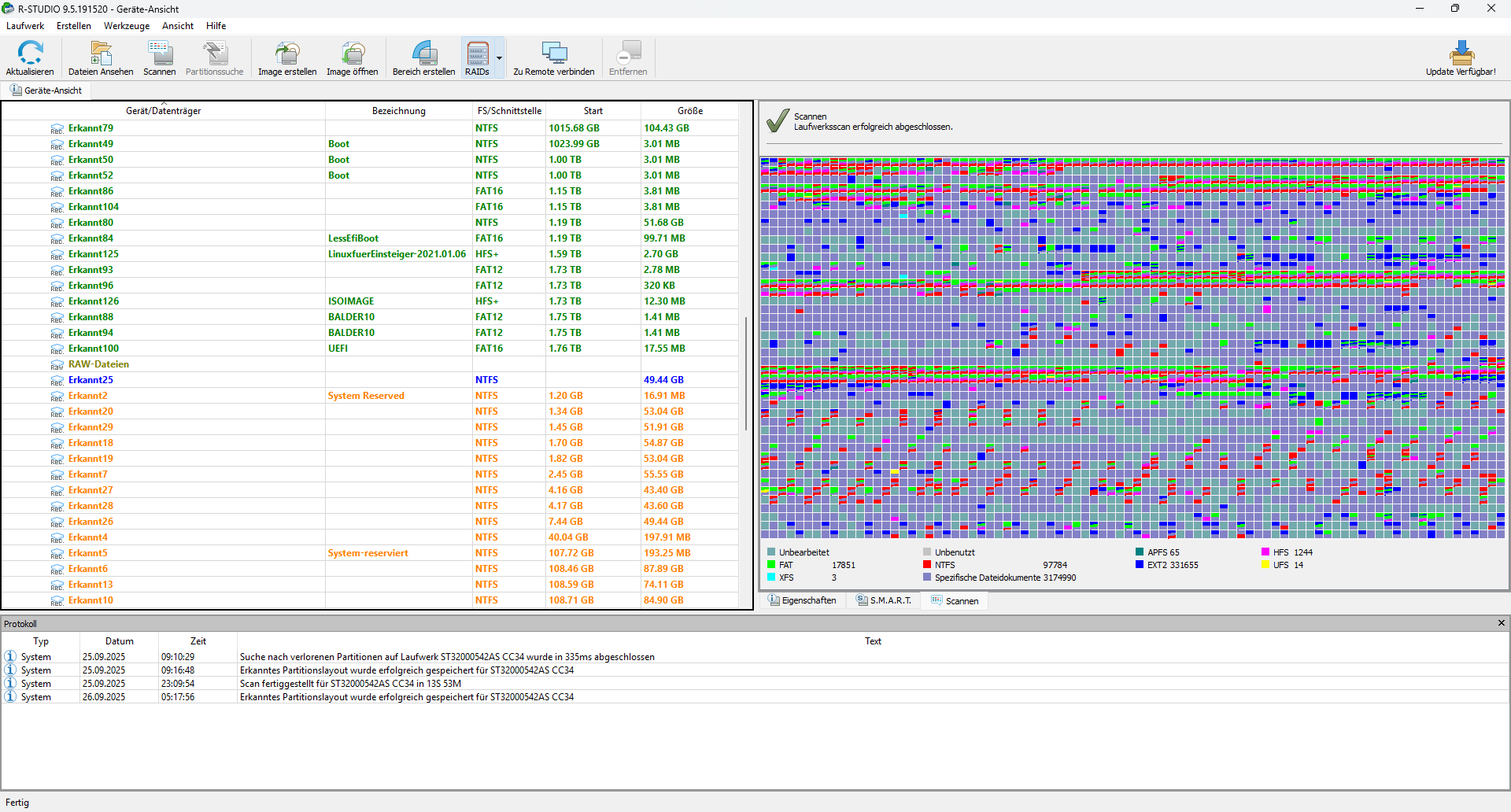Switch to the Eigenschaften tab
The image size is (1511, 812).
[x=804, y=600]
